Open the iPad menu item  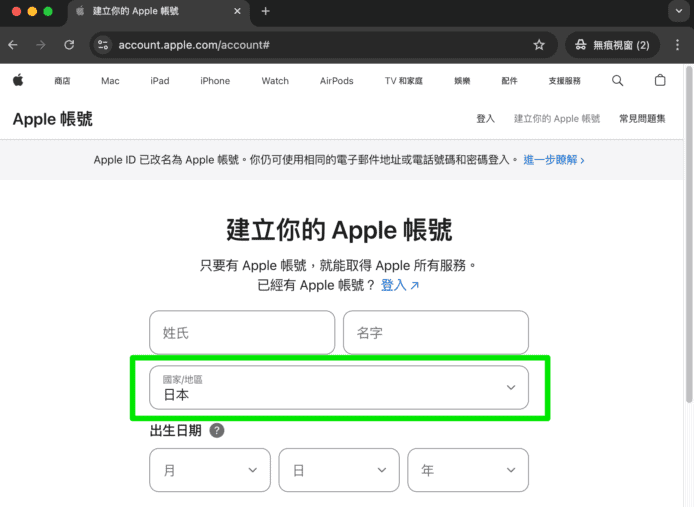(x=160, y=81)
